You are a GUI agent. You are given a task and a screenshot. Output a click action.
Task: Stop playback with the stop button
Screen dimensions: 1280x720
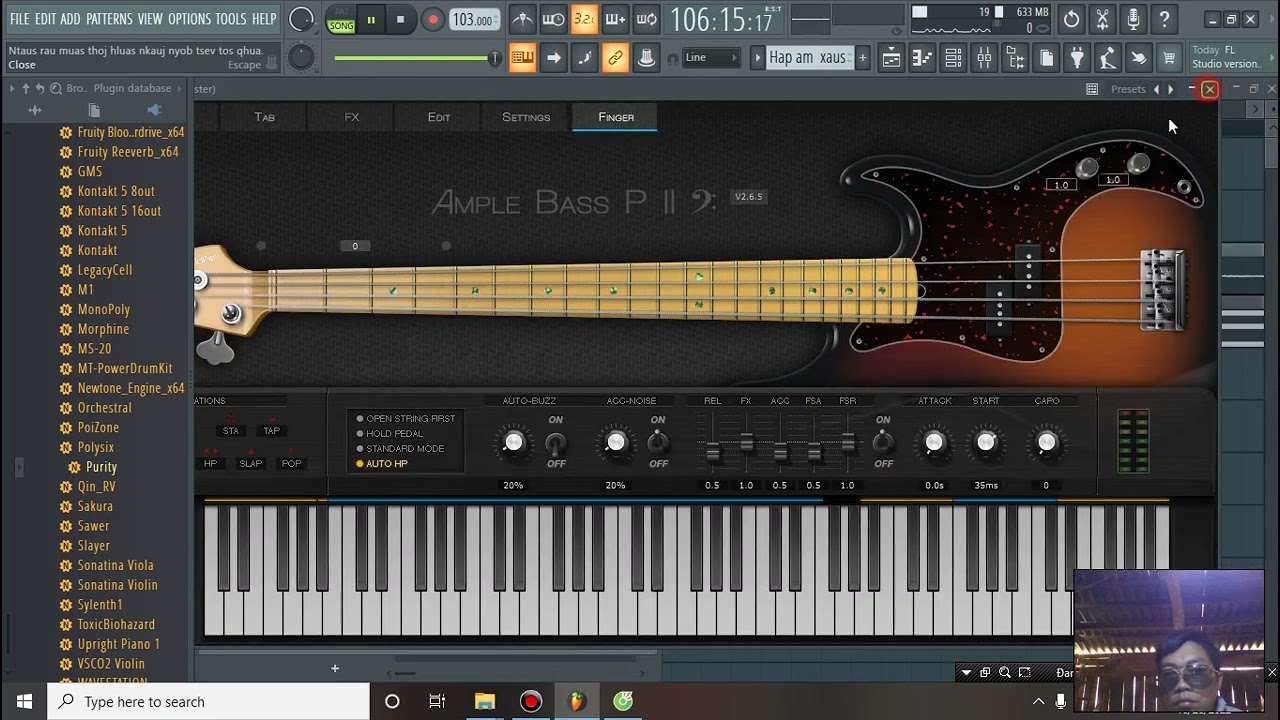pyautogui.click(x=401, y=20)
